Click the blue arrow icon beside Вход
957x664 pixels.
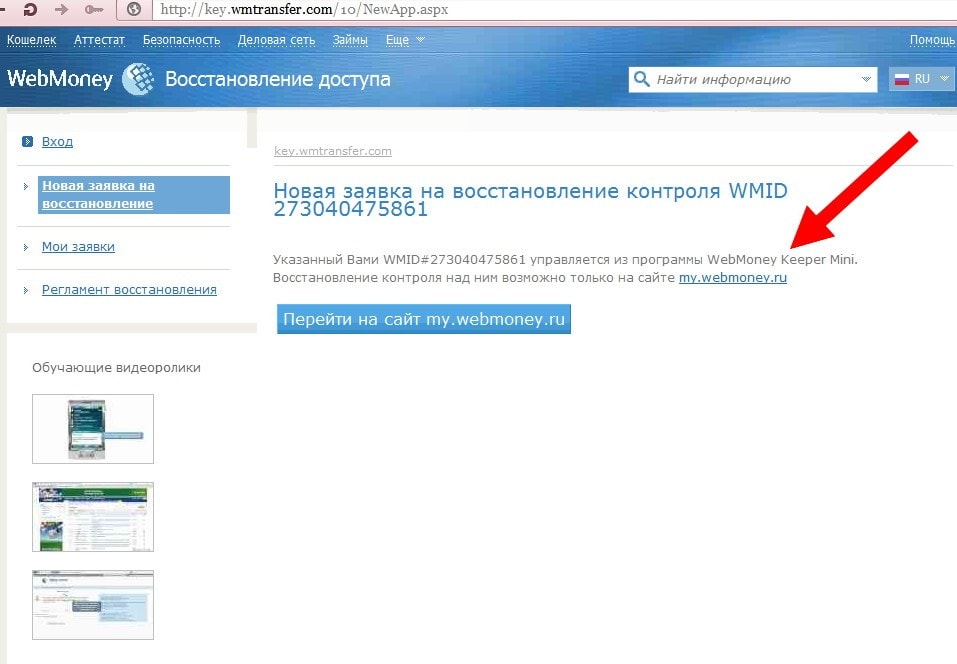(x=27, y=142)
